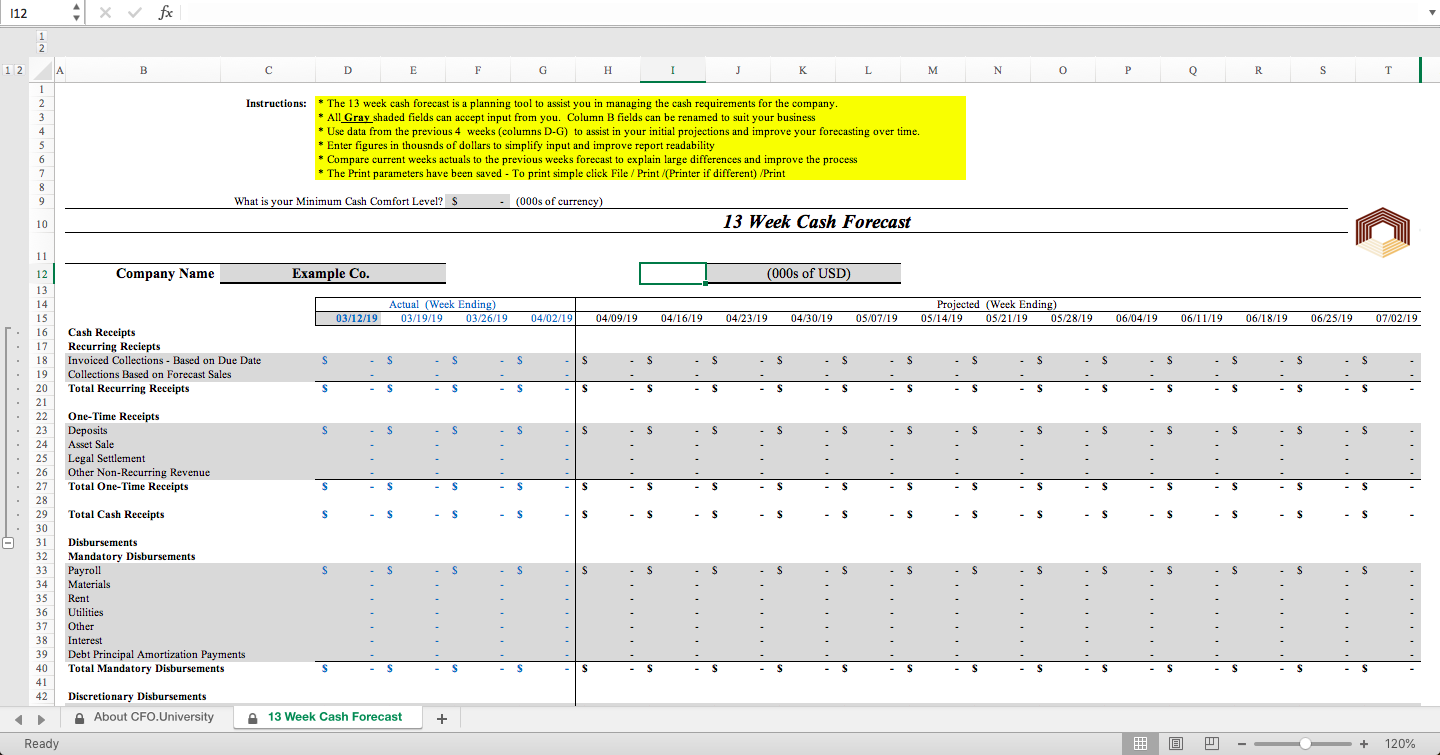Click the formula bar confirm checkmark icon
The height and width of the screenshot is (755, 1440).
click(x=135, y=12)
